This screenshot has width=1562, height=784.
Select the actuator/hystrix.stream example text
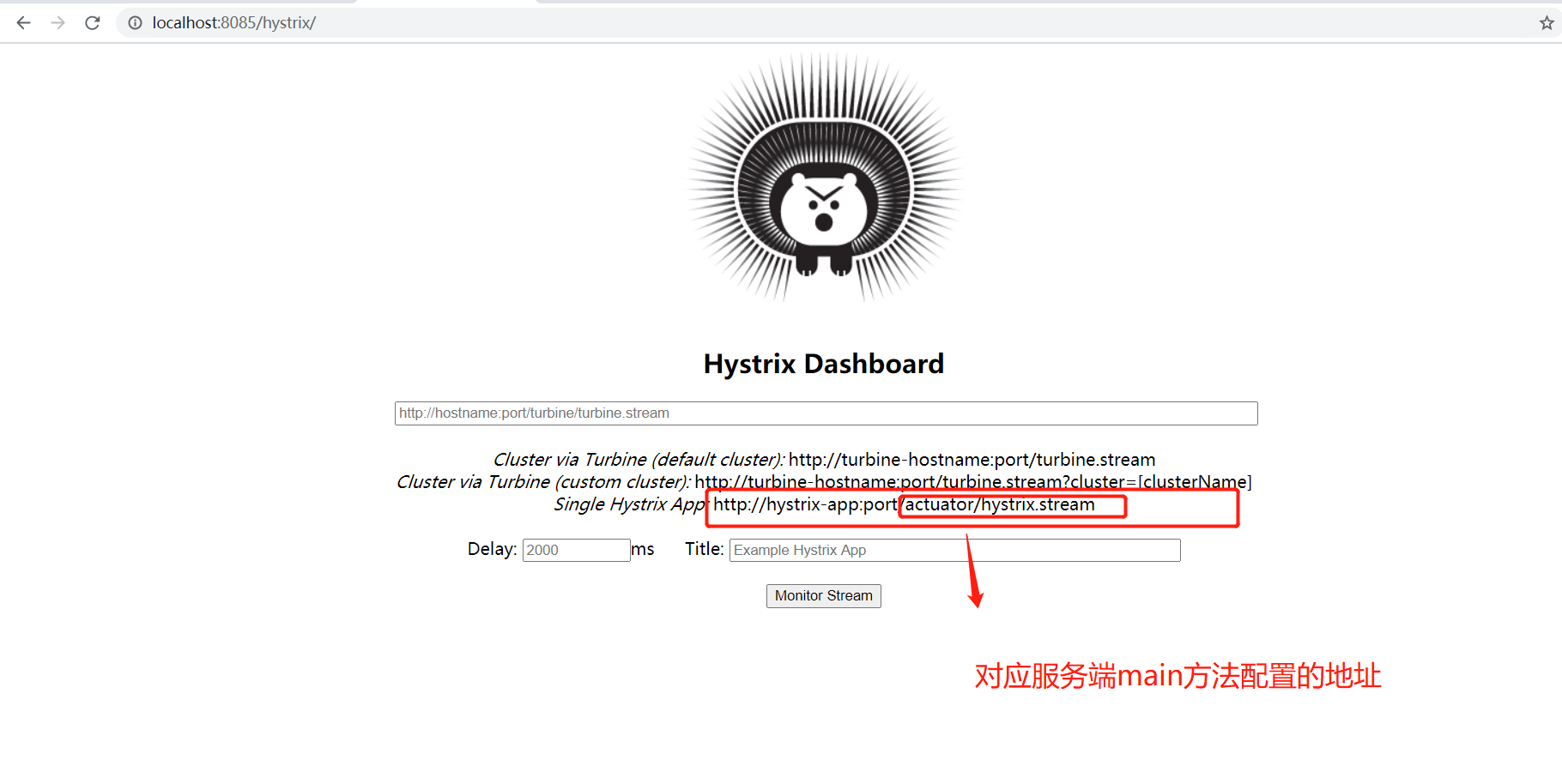[1000, 504]
